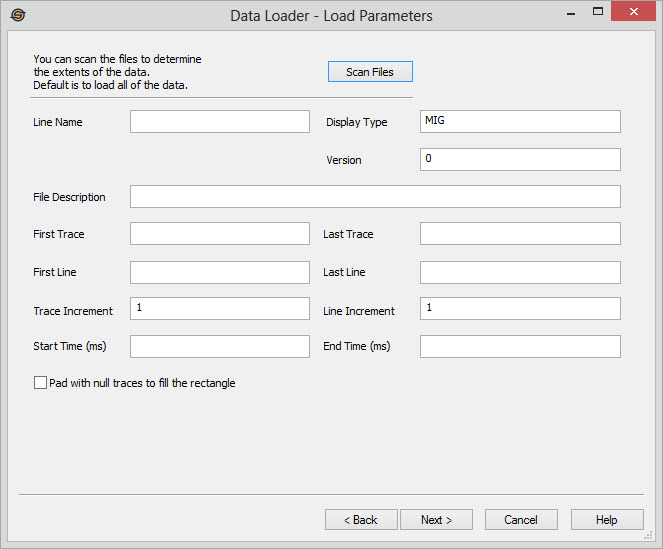Click inside the First Line field
Image resolution: width=663 pixels, height=549 pixels.
[x=220, y=272]
